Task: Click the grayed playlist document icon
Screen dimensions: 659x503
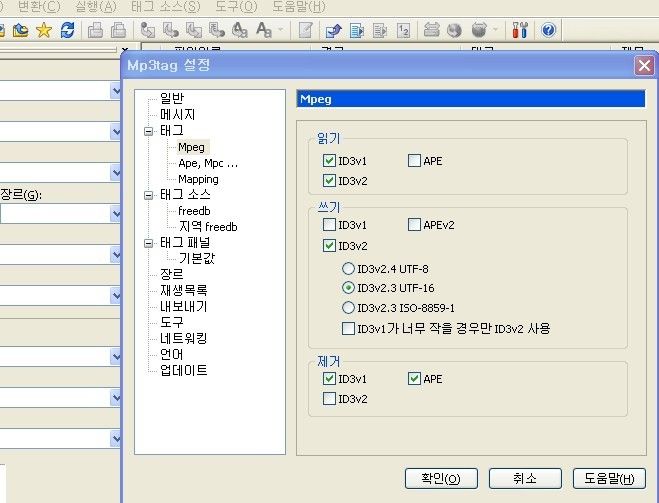Action: click(380, 30)
